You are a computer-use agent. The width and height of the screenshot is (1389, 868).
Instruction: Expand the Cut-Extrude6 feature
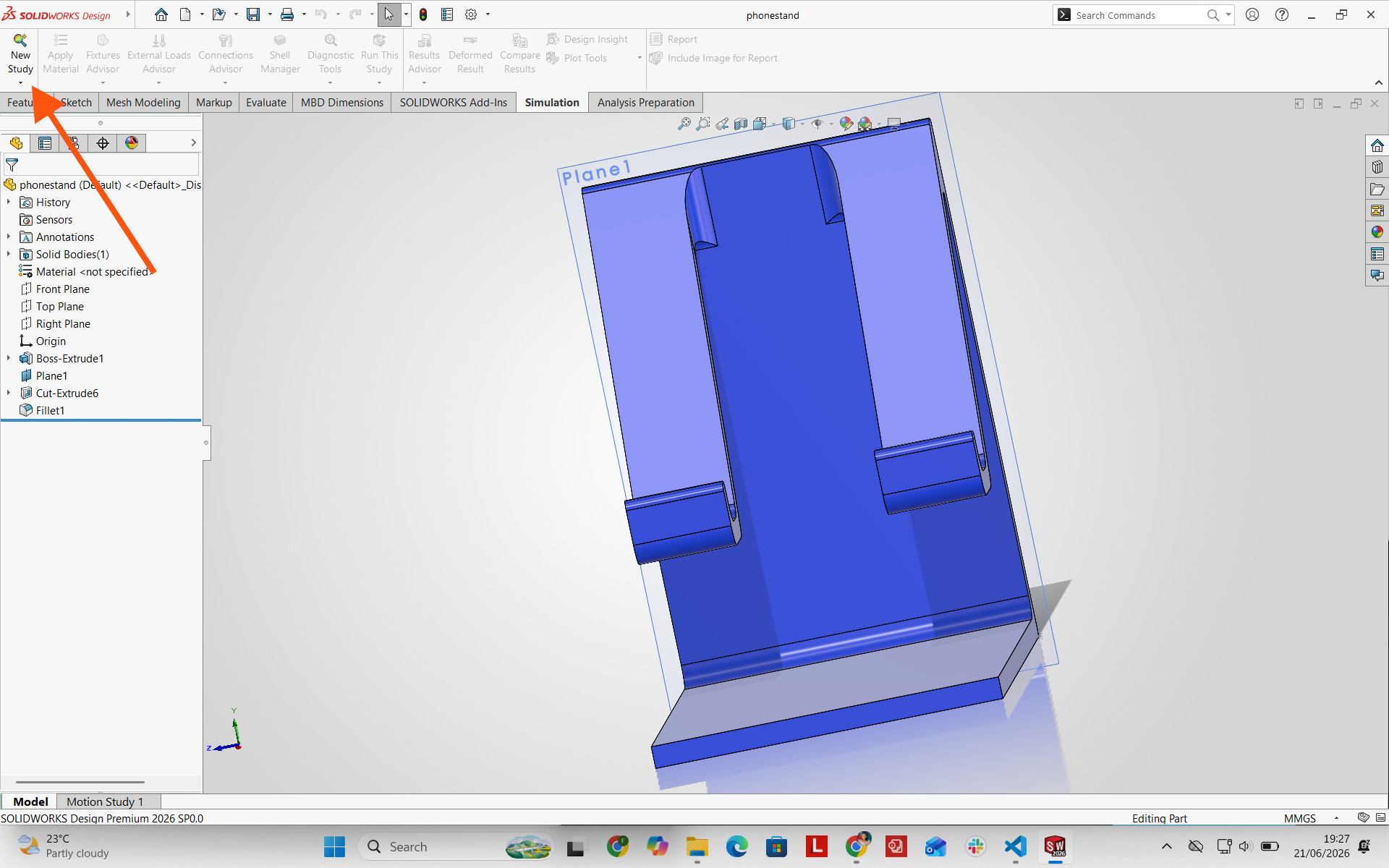[x=9, y=393]
